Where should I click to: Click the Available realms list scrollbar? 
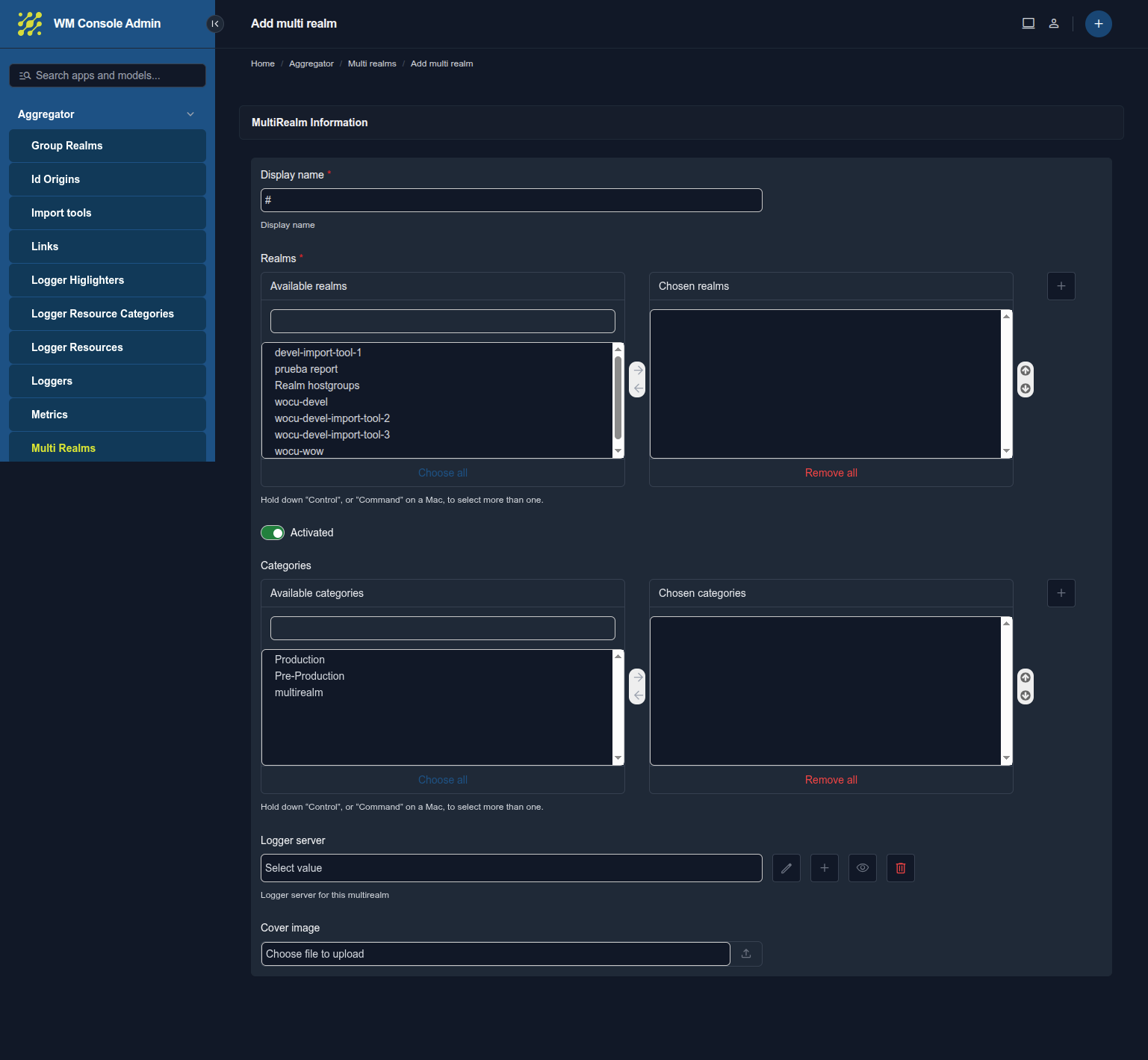coord(618,397)
